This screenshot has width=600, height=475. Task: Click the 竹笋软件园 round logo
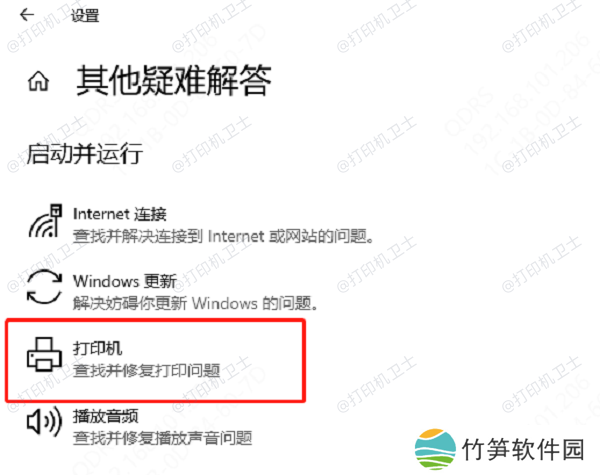[435, 449]
